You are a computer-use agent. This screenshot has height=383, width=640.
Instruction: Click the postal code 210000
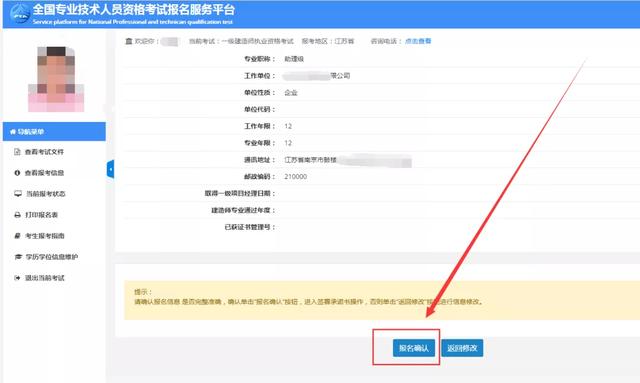(x=296, y=176)
